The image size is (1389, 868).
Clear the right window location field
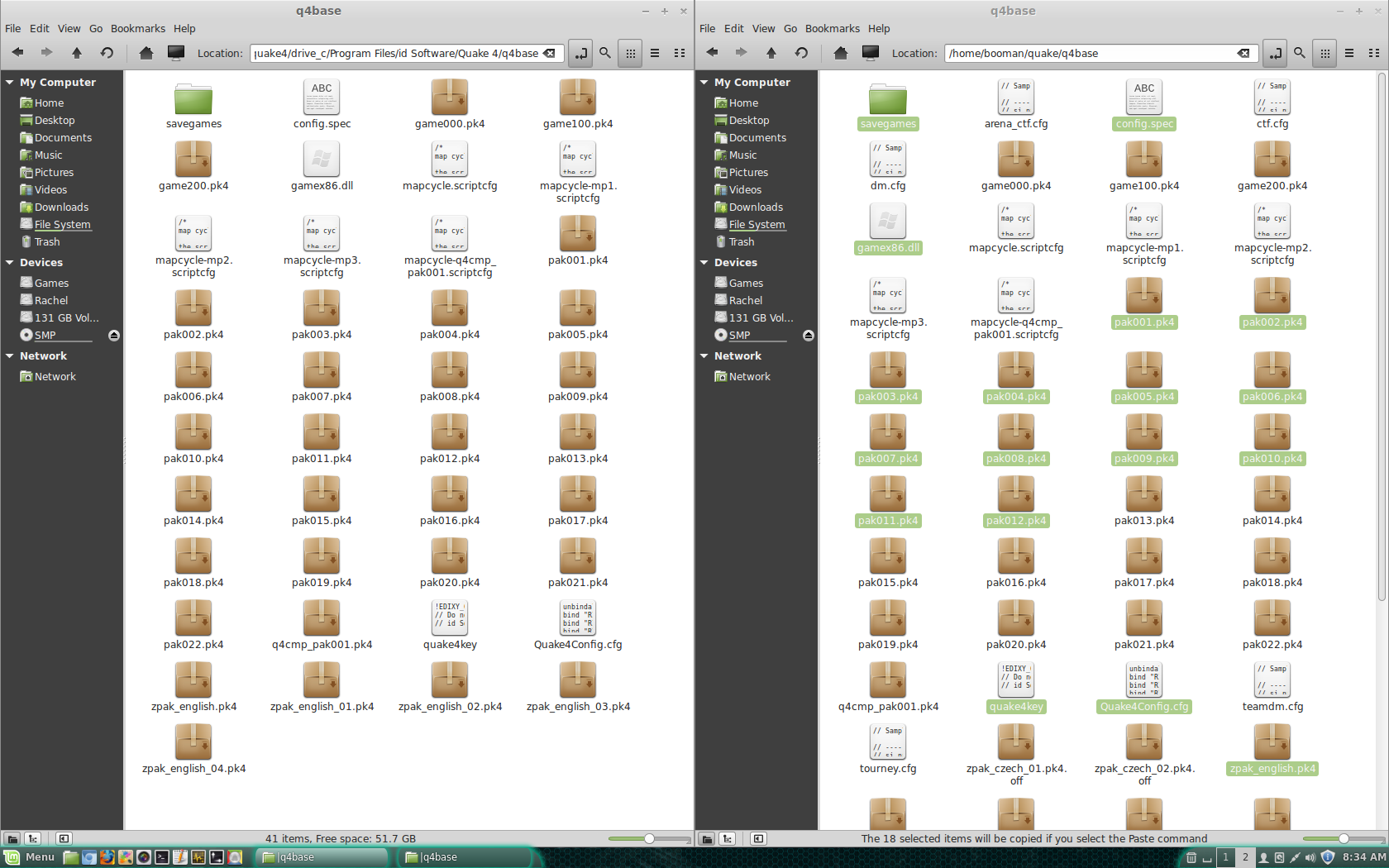[x=1243, y=53]
